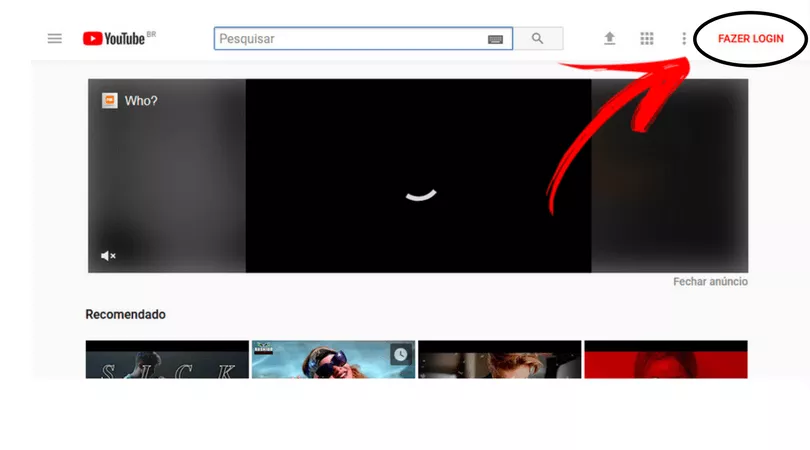Open the Who? ad title link
The image size is (810, 450).
coord(141,101)
